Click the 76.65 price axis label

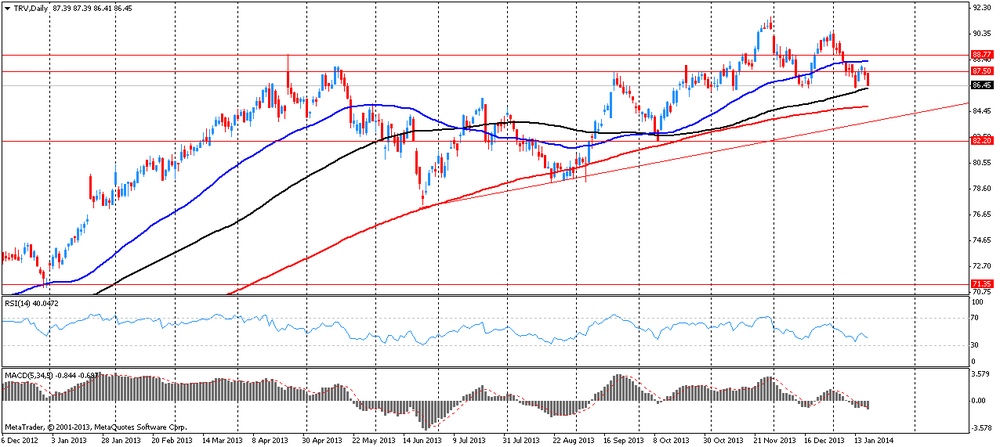[x=981, y=215]
